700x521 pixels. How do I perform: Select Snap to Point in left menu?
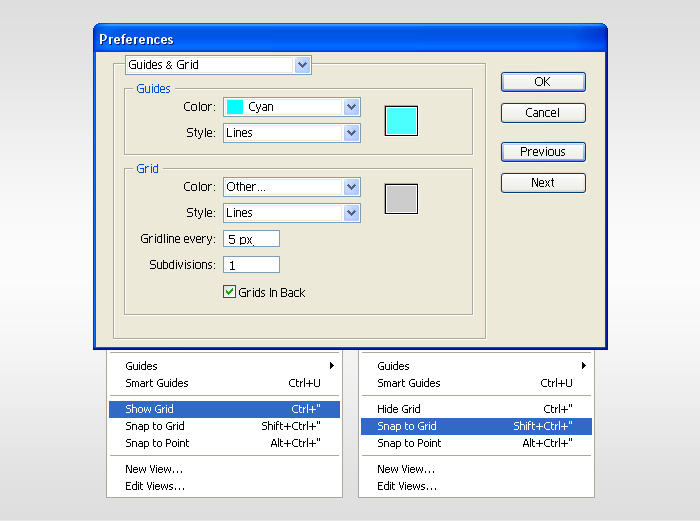(x=225, y=443)
